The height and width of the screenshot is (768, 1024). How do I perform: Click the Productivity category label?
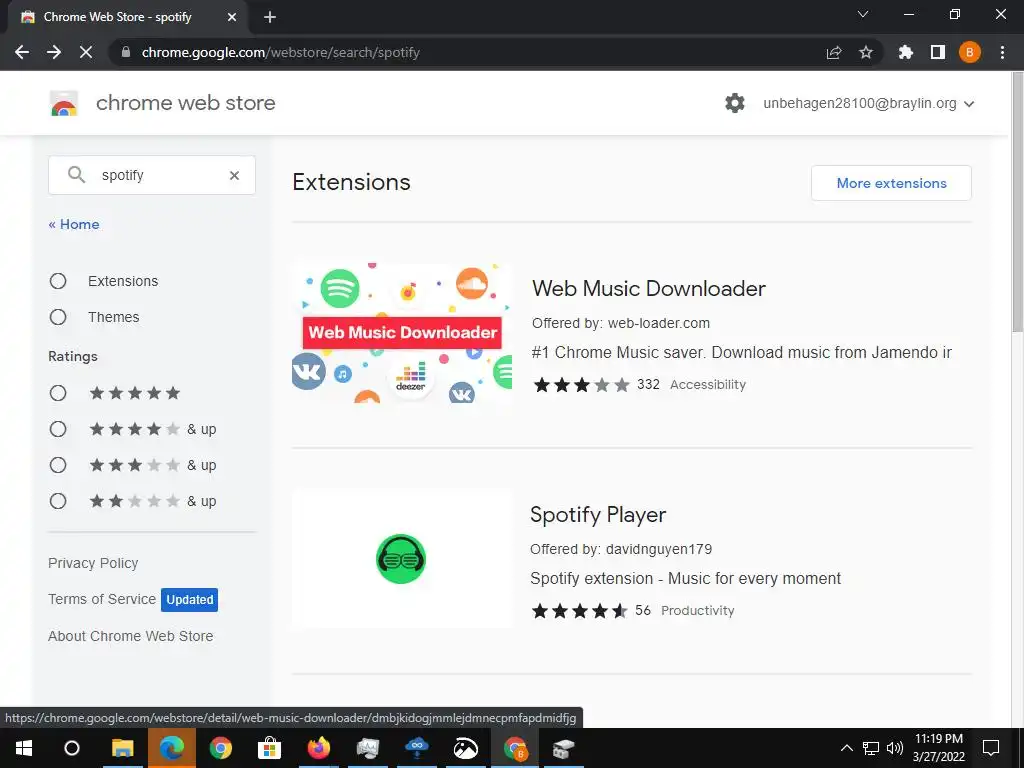(x=697, y=611)
